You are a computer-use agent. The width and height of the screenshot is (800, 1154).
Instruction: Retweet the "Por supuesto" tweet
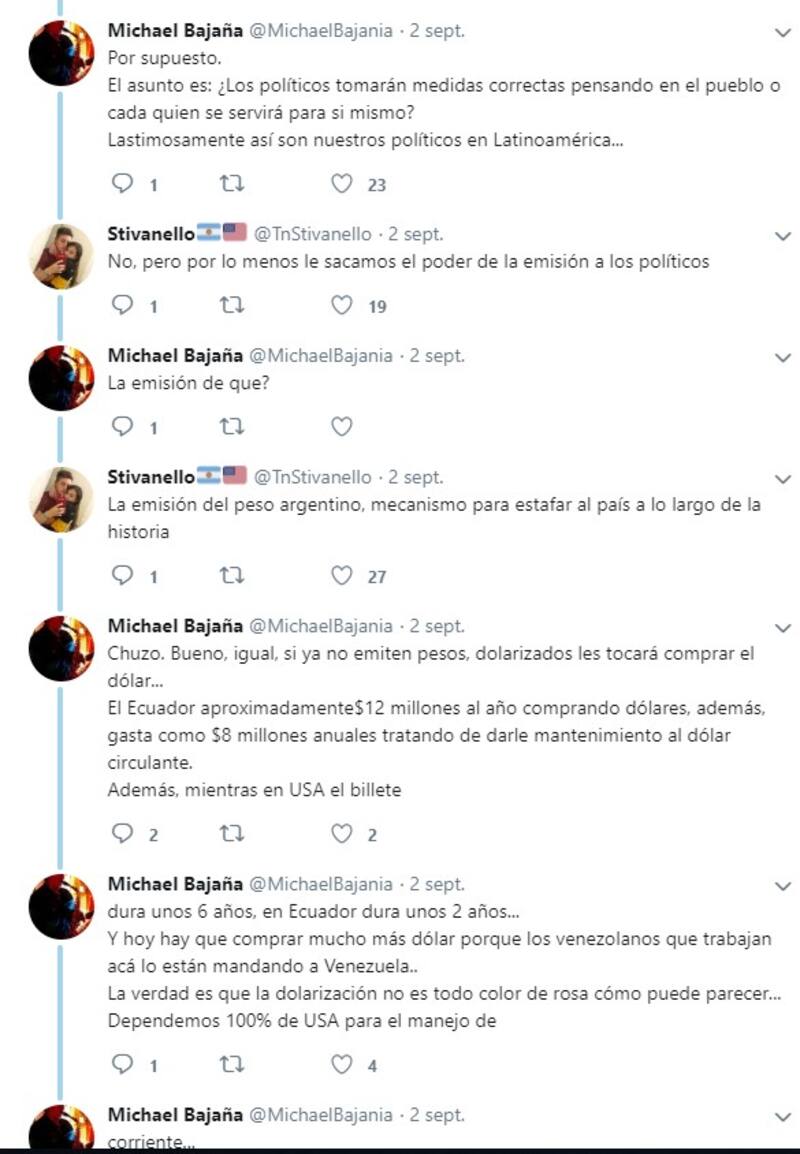click(x=232, y=184)
